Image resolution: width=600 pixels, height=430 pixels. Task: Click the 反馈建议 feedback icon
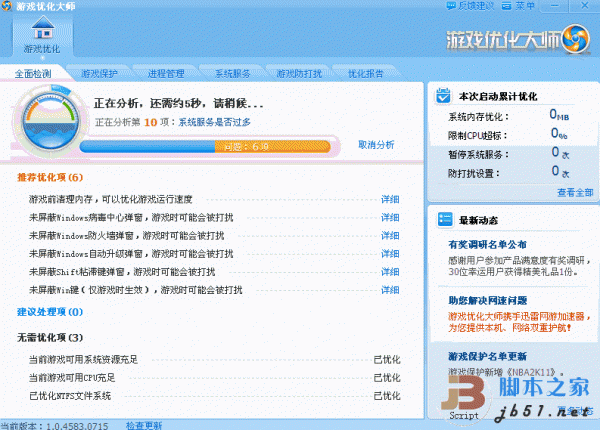[x=452, y=6]
